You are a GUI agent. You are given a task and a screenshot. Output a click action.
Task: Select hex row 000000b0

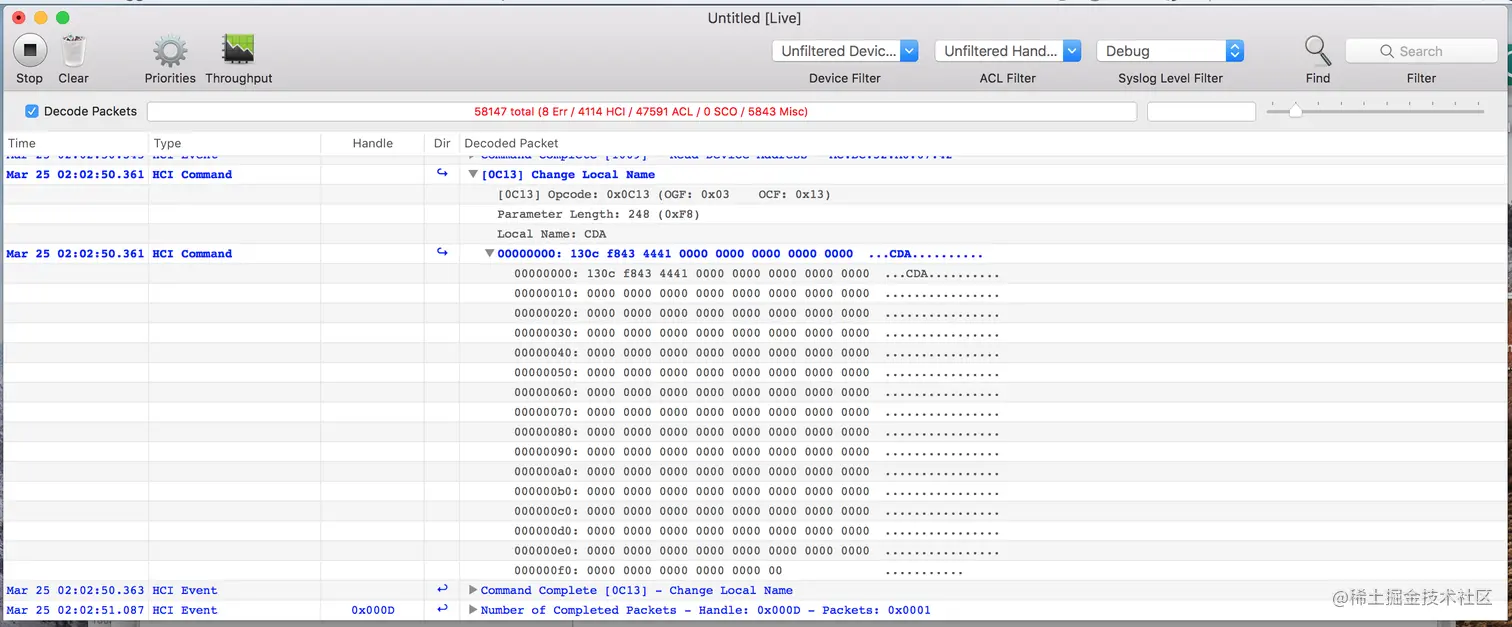[x=756, y=491]
